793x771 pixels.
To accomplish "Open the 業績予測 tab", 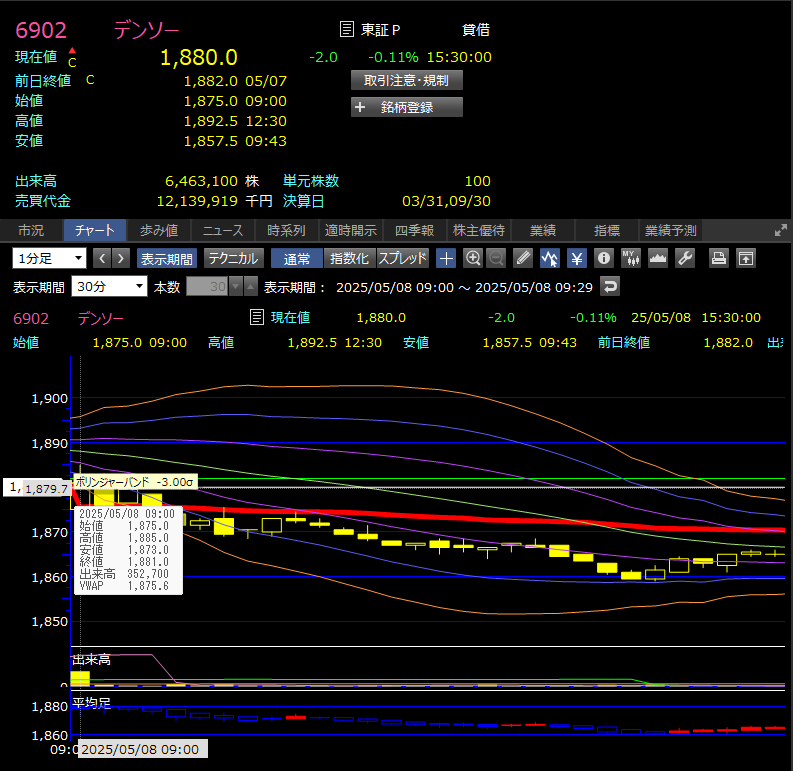I will (671, 230).
